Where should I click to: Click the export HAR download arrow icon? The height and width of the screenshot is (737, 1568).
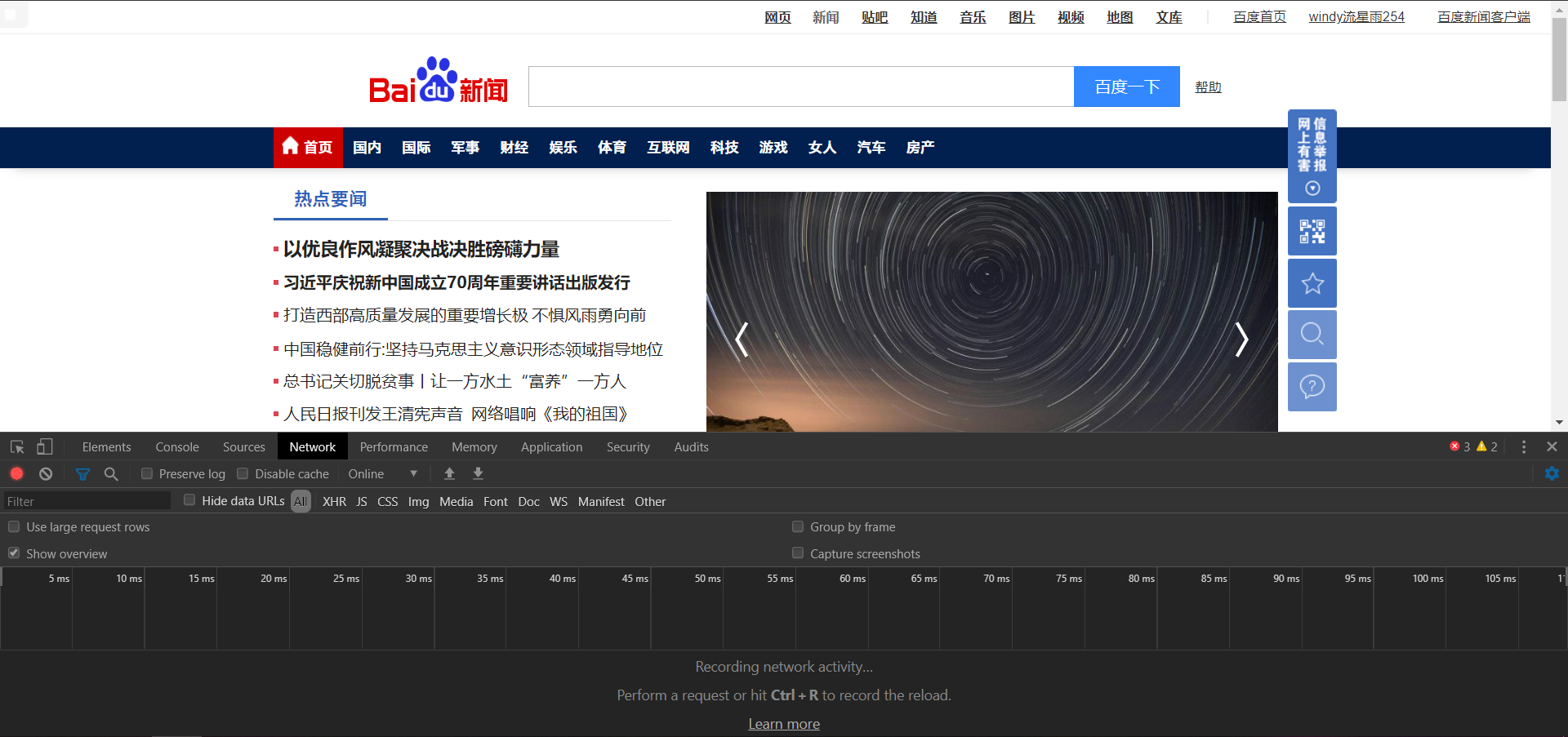point(479,473)
